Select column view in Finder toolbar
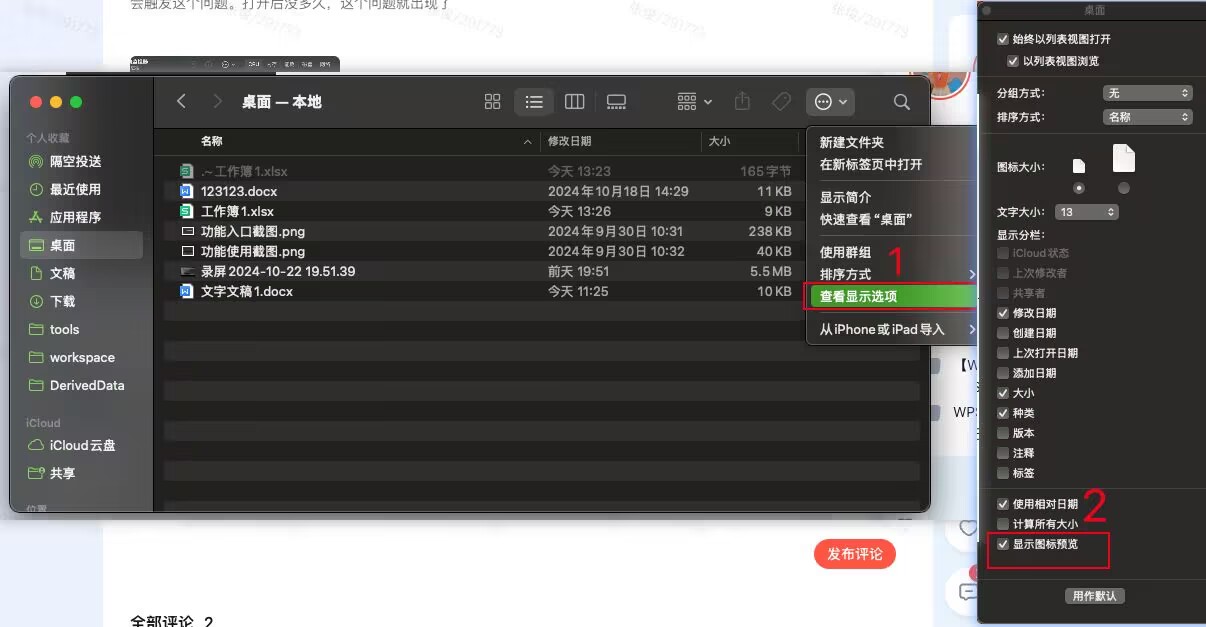 pos(574,102)
